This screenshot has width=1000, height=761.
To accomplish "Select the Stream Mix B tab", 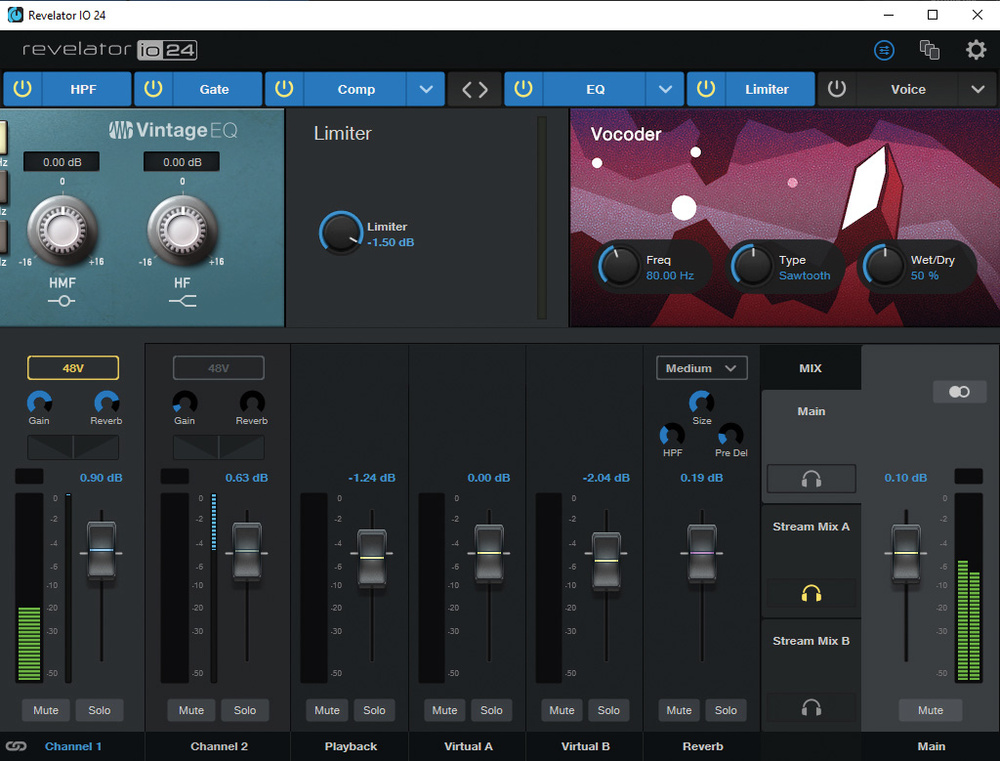I will [x=811, y=641].
